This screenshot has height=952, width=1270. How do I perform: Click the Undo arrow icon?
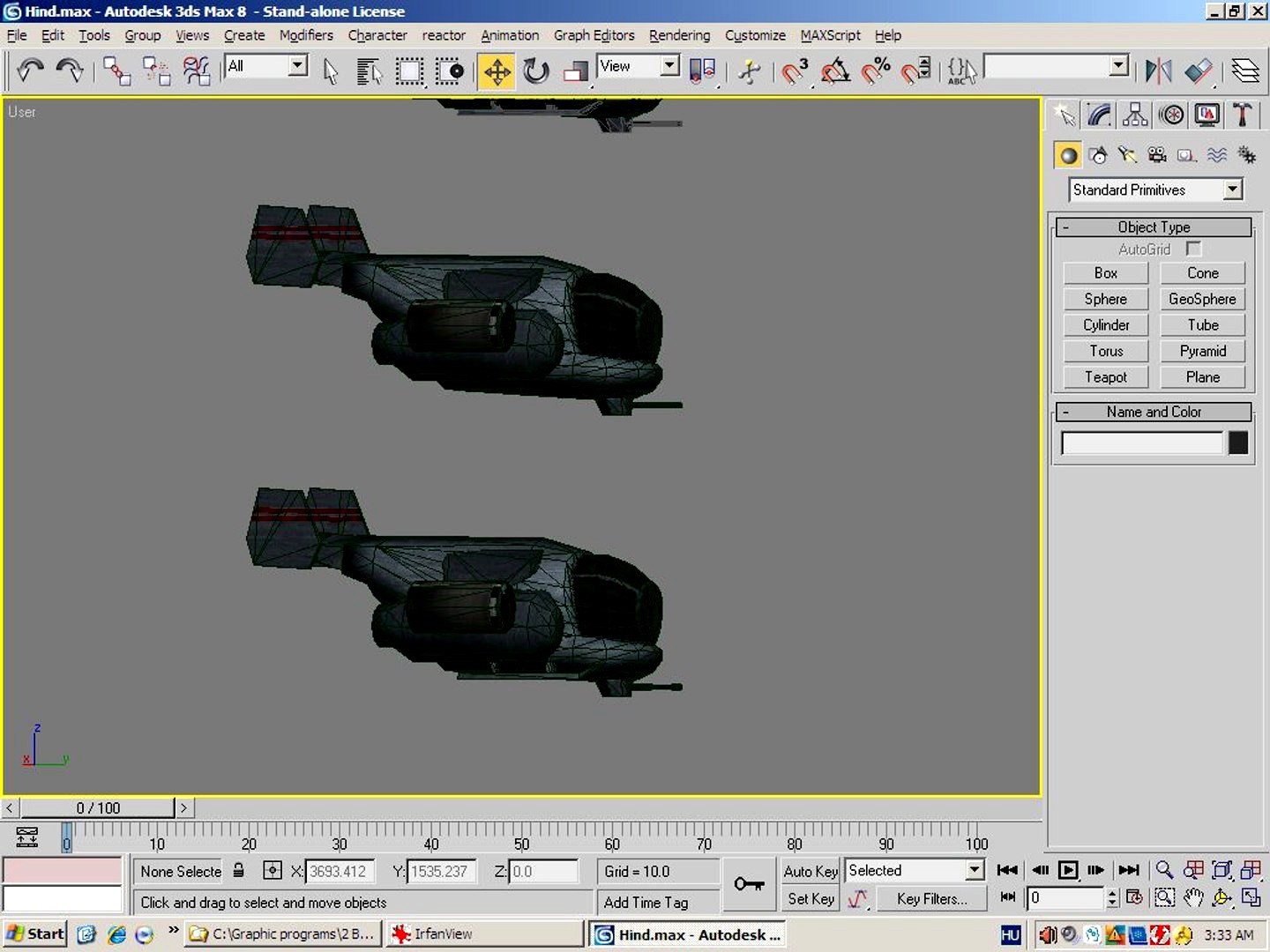[x=30, y=71]
